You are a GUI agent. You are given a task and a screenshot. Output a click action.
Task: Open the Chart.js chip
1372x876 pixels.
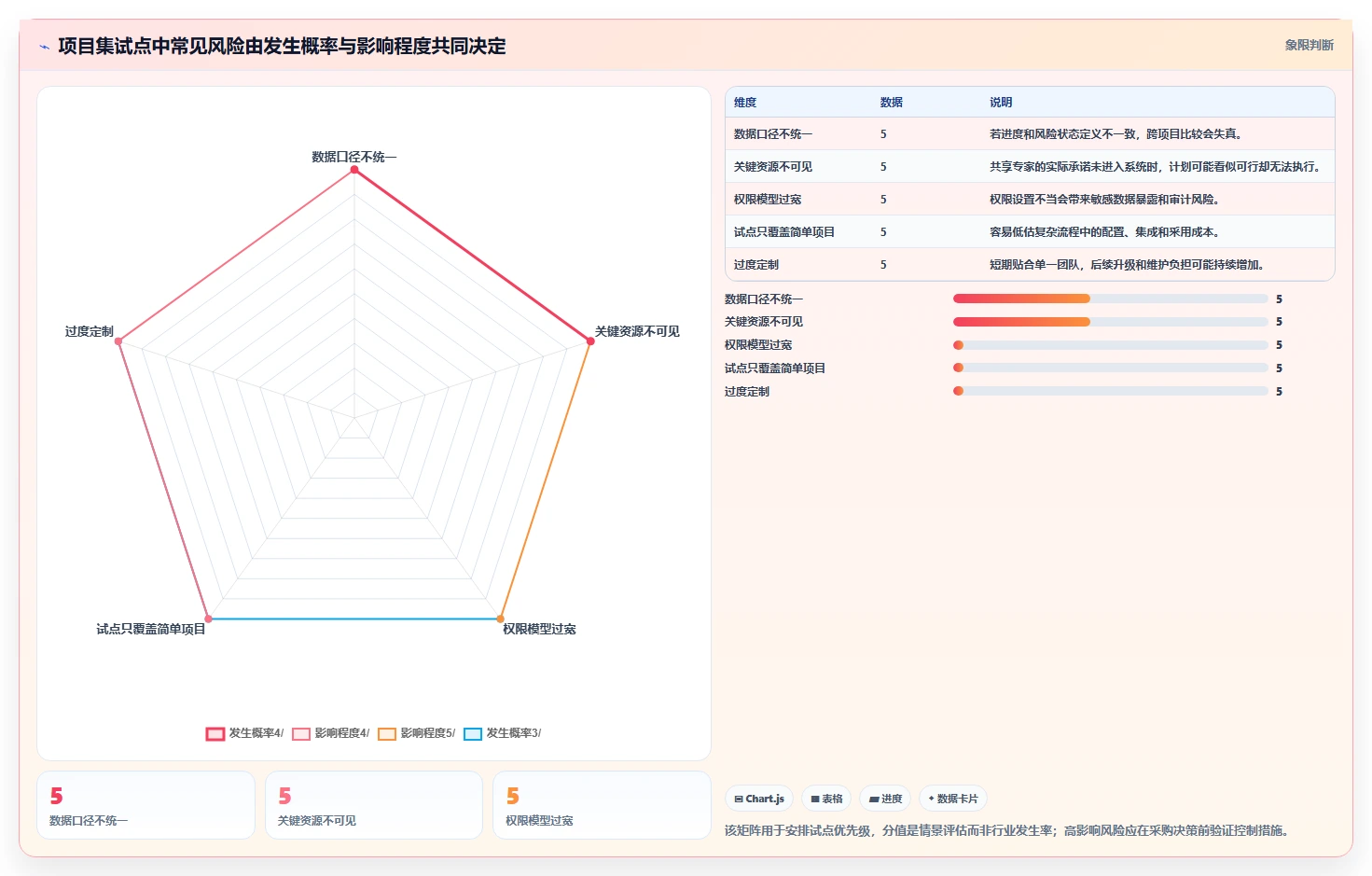pyautogui.click(x=759, y=799)
